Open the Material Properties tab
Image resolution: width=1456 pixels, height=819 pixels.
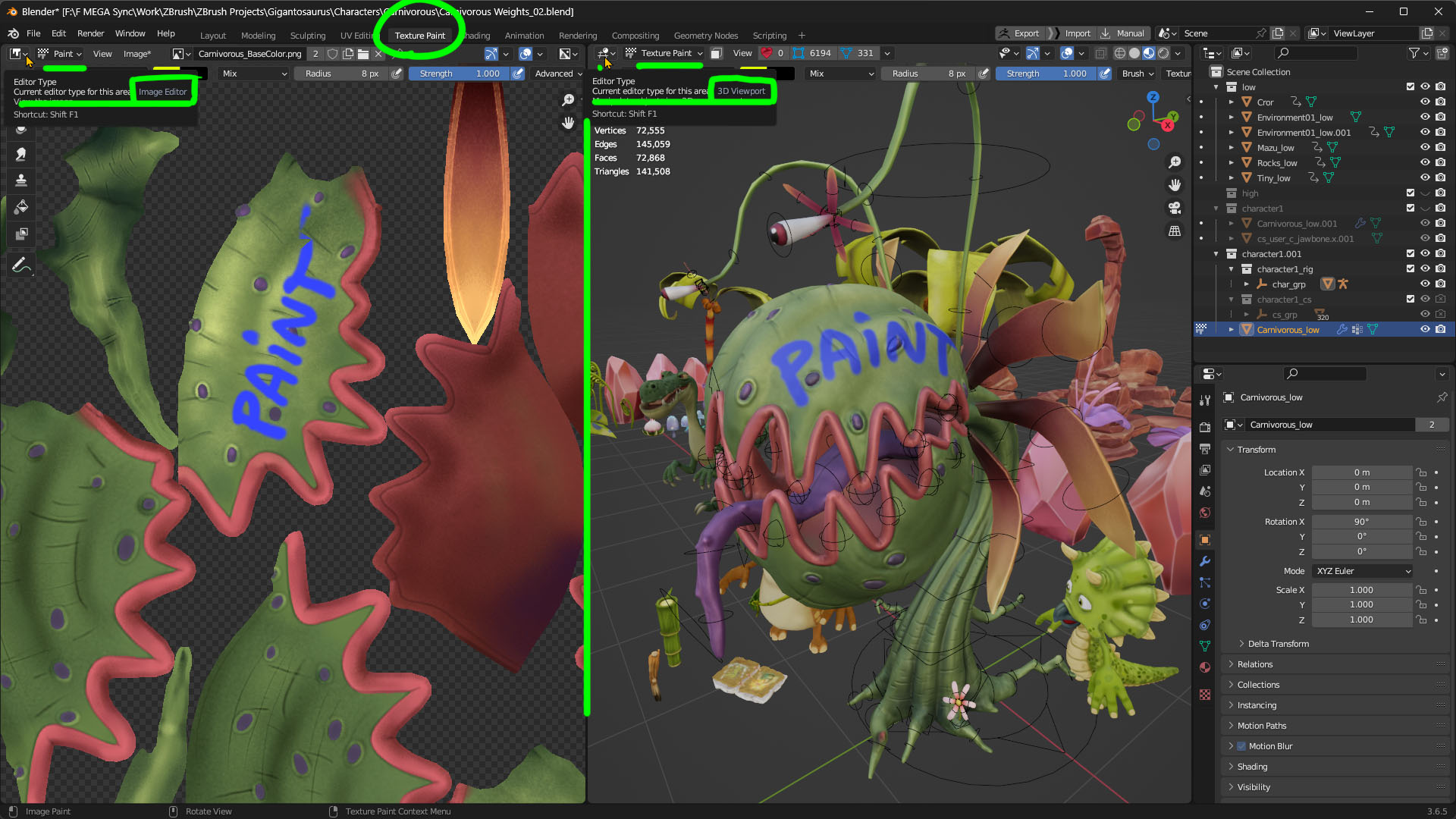[1205, 667]
